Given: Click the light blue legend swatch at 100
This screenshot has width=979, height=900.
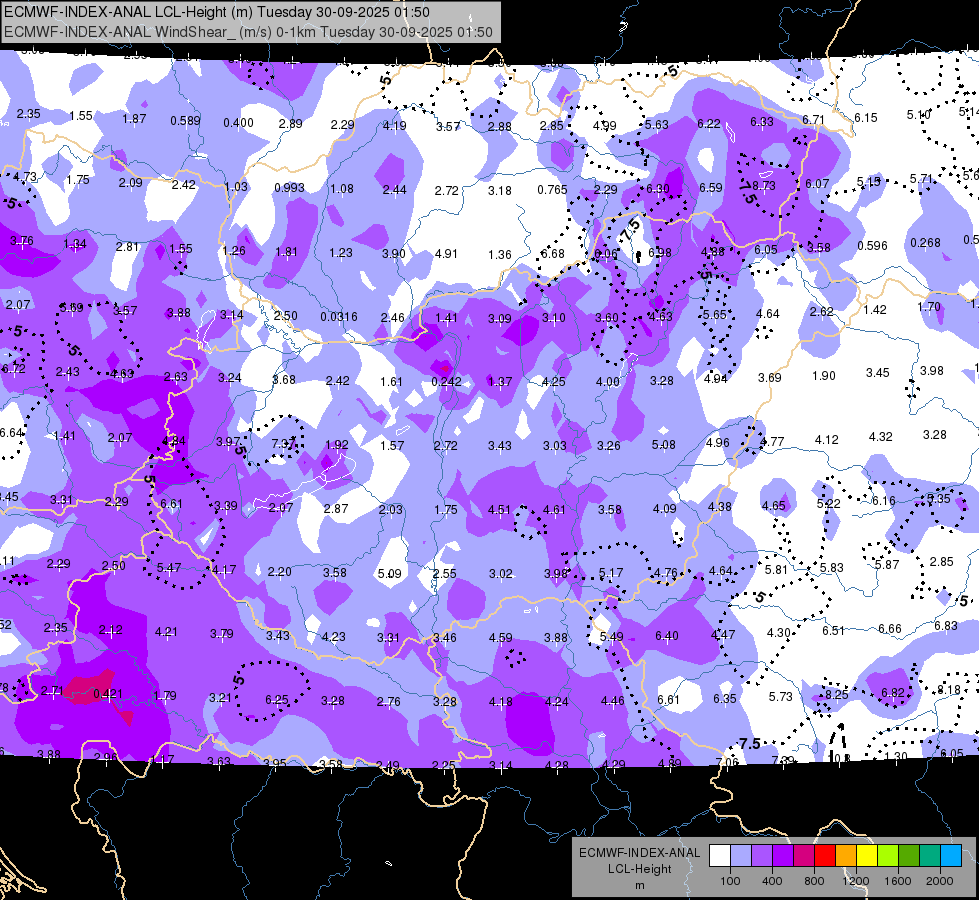Looking at the screenshot, I should coord(741,856).
